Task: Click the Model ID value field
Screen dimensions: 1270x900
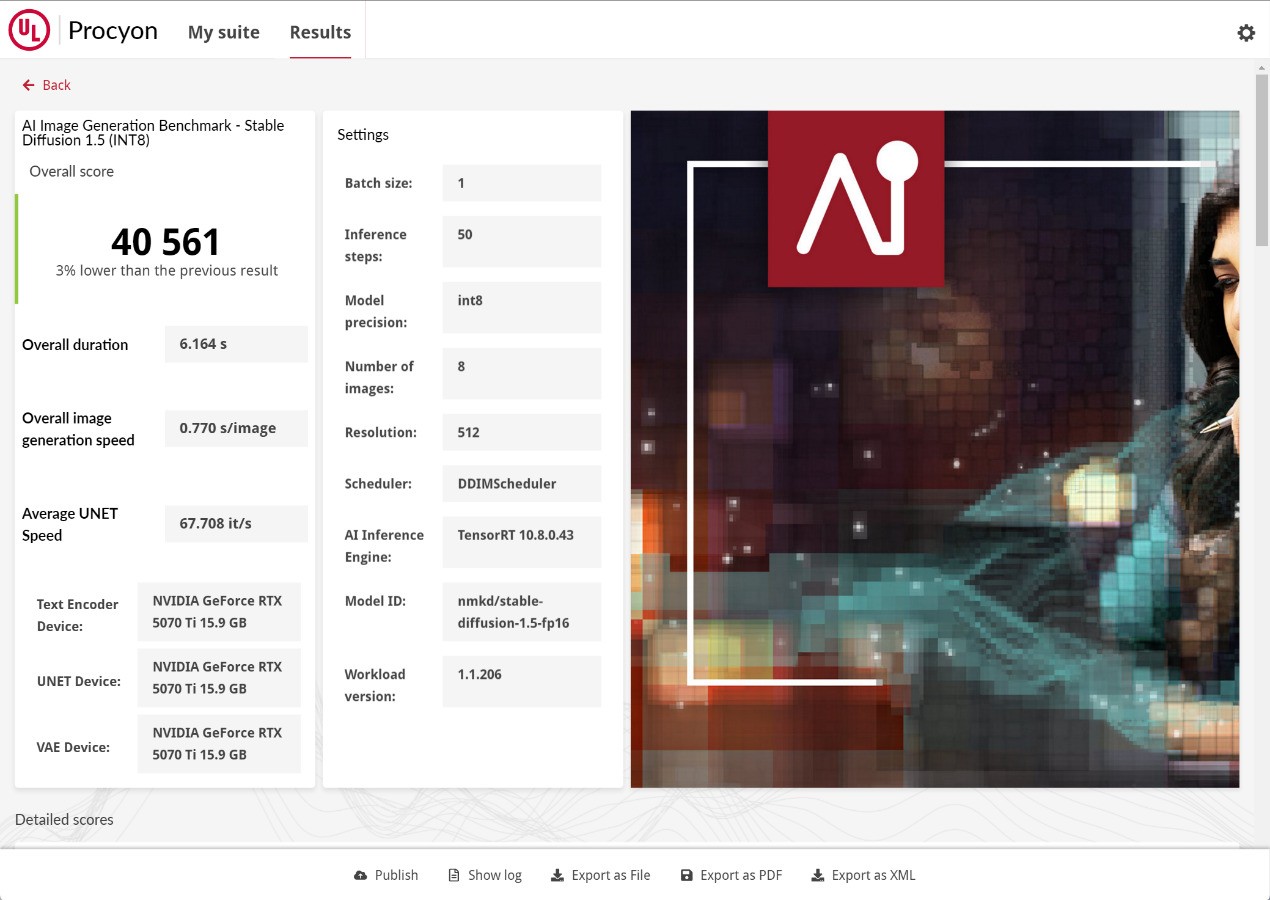Action: (521, 612)
